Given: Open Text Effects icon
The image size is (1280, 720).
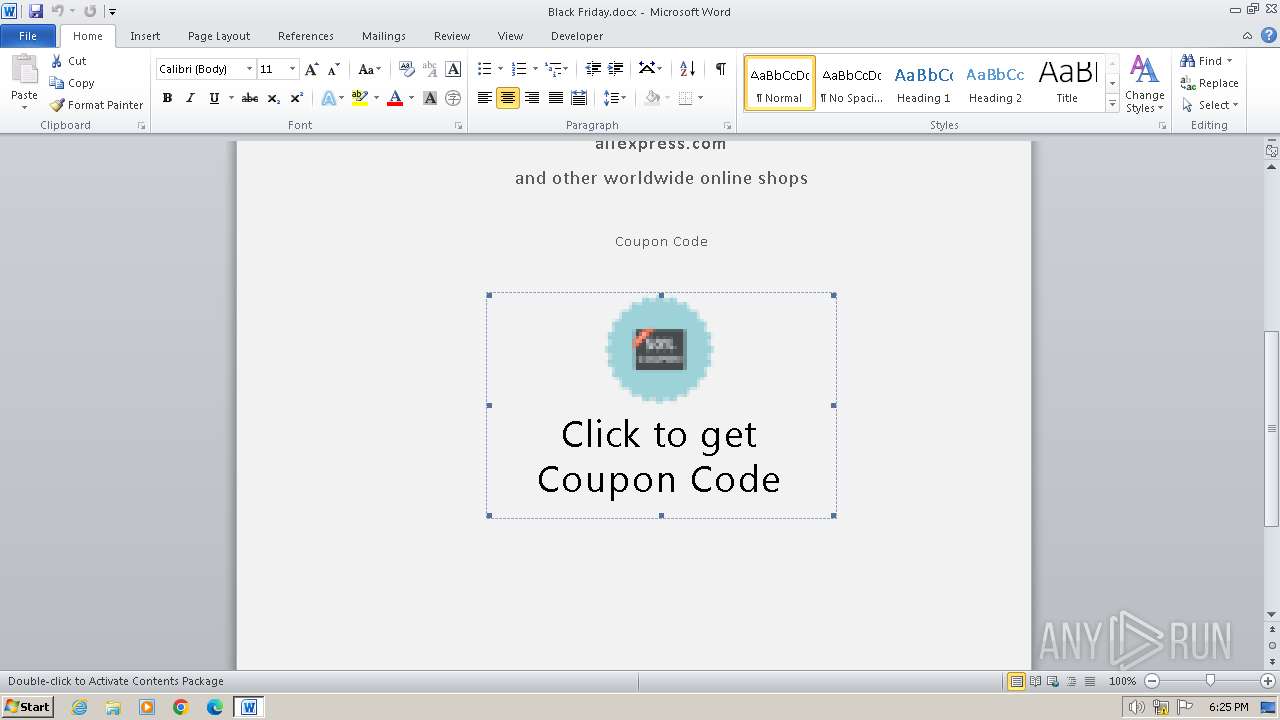Looking at the screenshot, I should click(x=327, y=98).
